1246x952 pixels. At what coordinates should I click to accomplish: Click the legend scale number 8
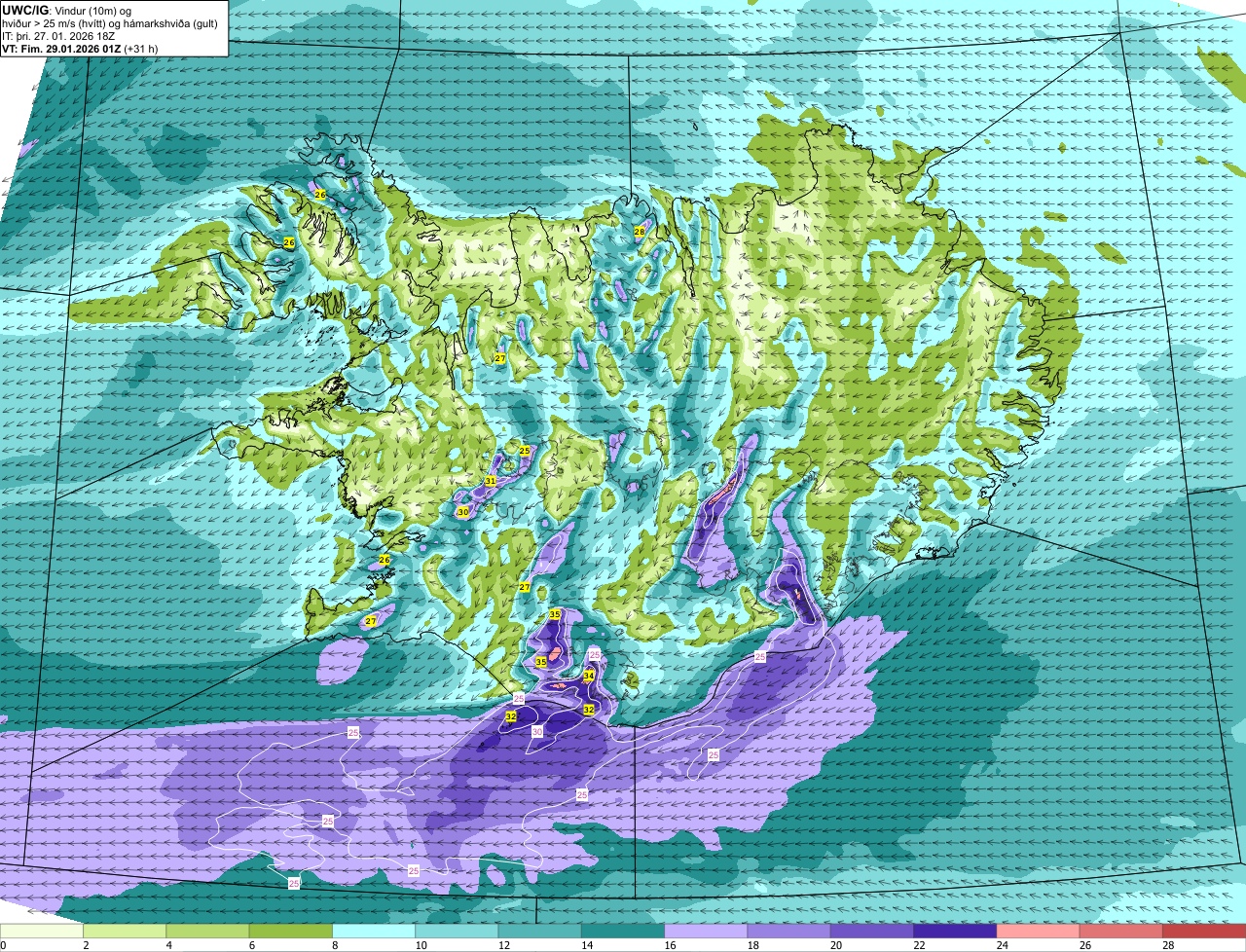(336, 945)
